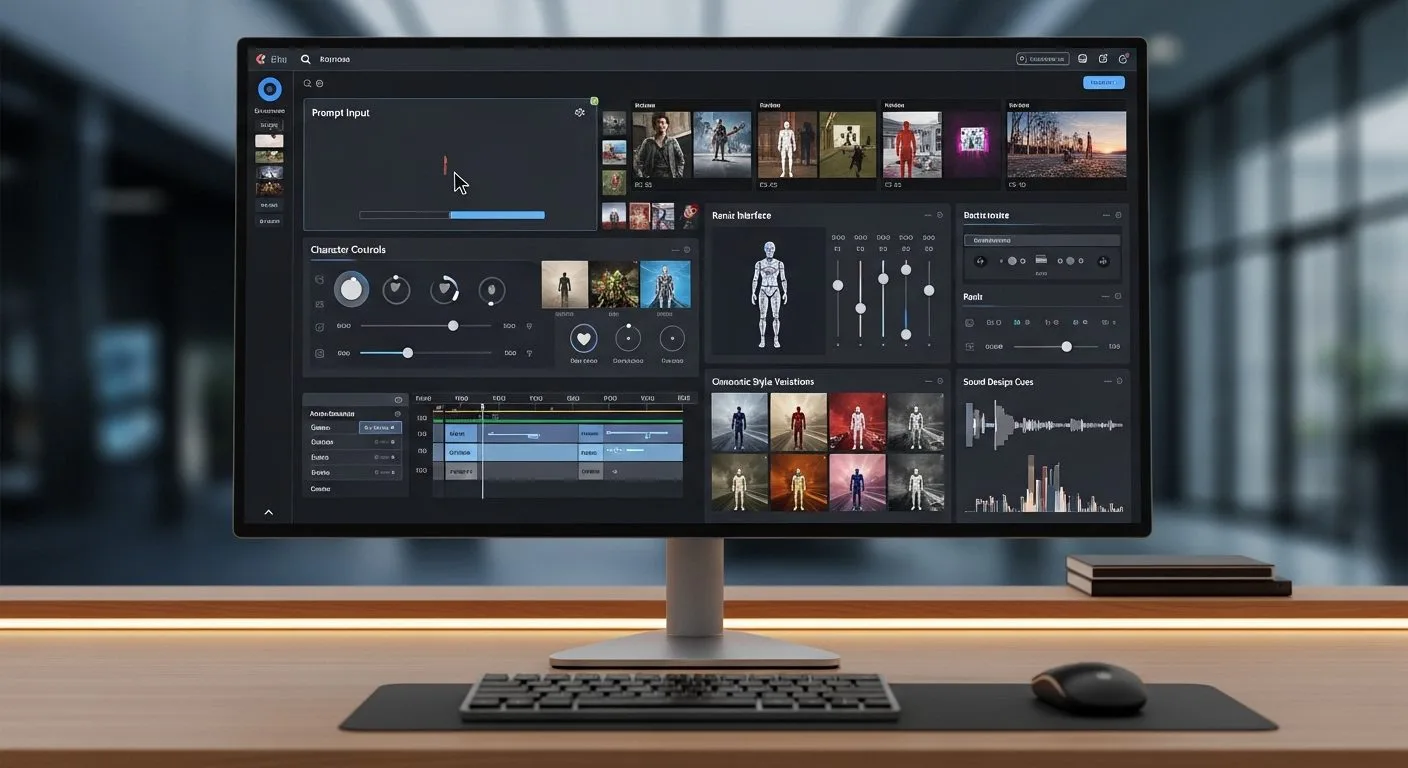Open the blue circle icon in left sidebar
This screenshot has height=768, width=1408.
coord(269,89)
